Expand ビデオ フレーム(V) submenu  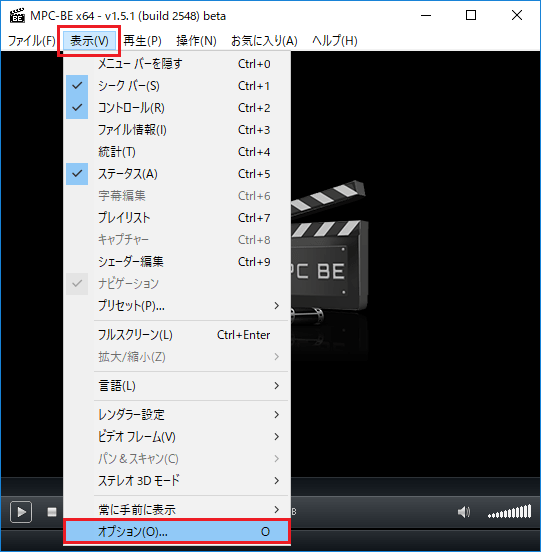click(x=177, y=437)
